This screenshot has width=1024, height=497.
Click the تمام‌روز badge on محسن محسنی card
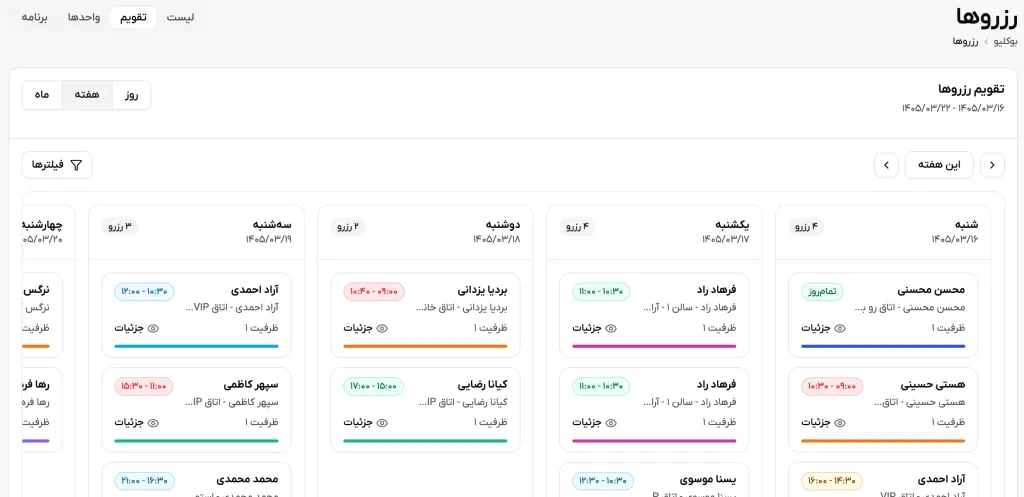[x=823, y=291]
